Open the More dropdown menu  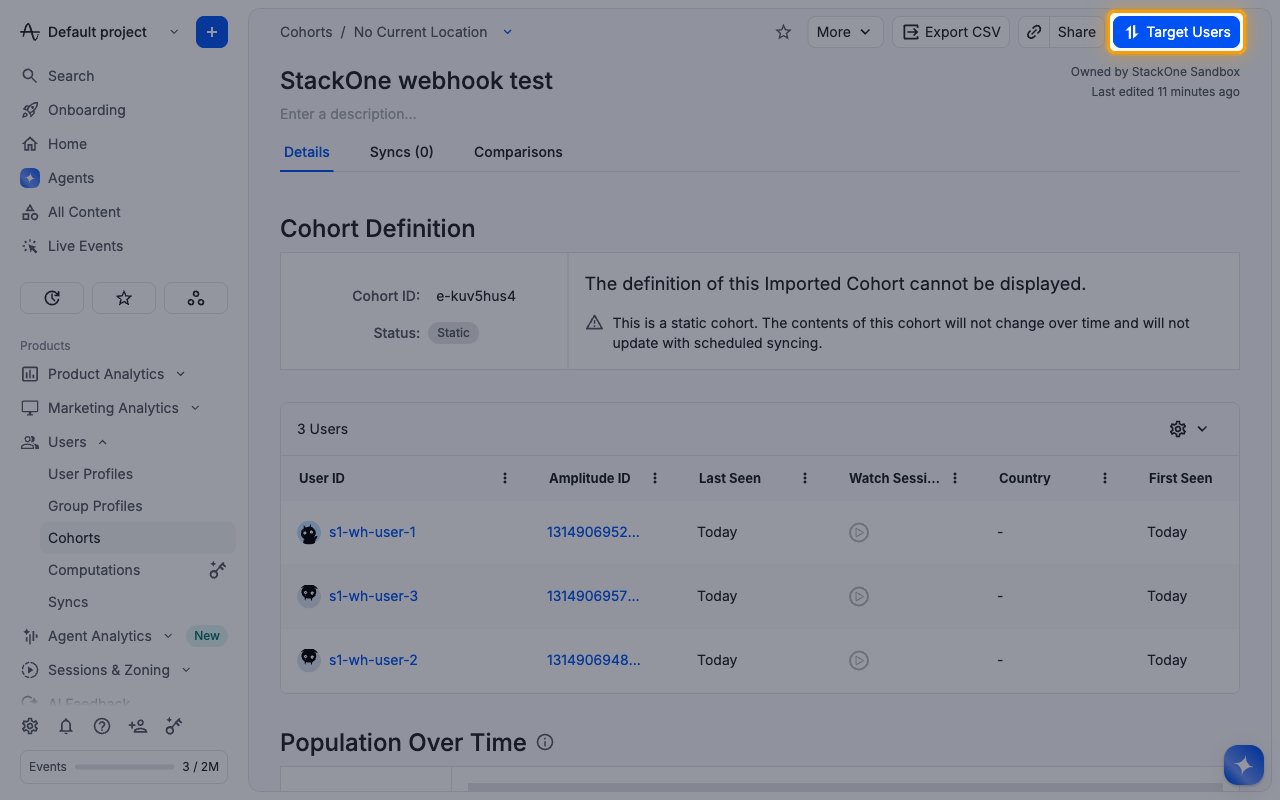pyautogui.click(x=845, y=32)
